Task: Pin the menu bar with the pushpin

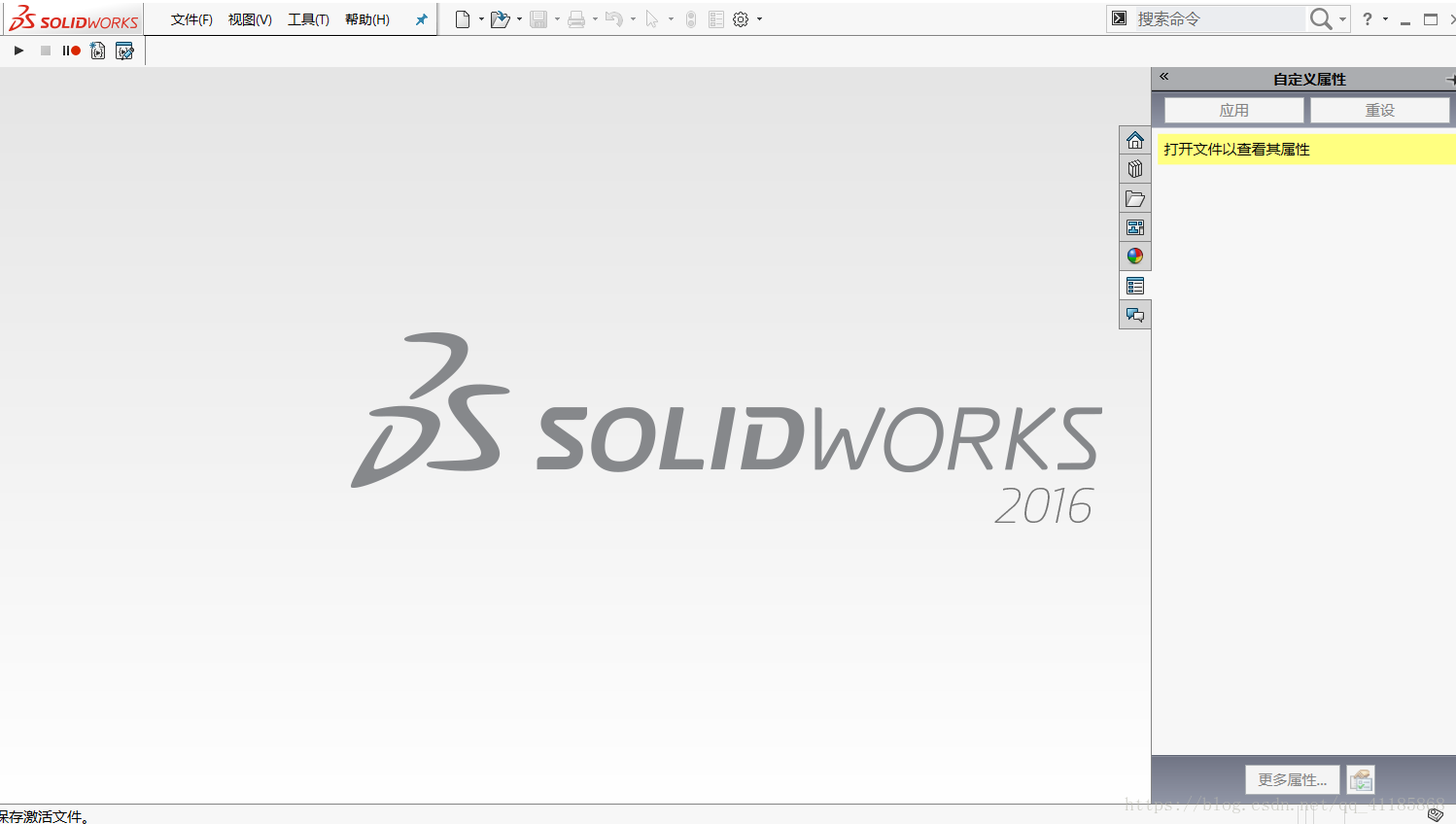Action: tap(421, 19)
